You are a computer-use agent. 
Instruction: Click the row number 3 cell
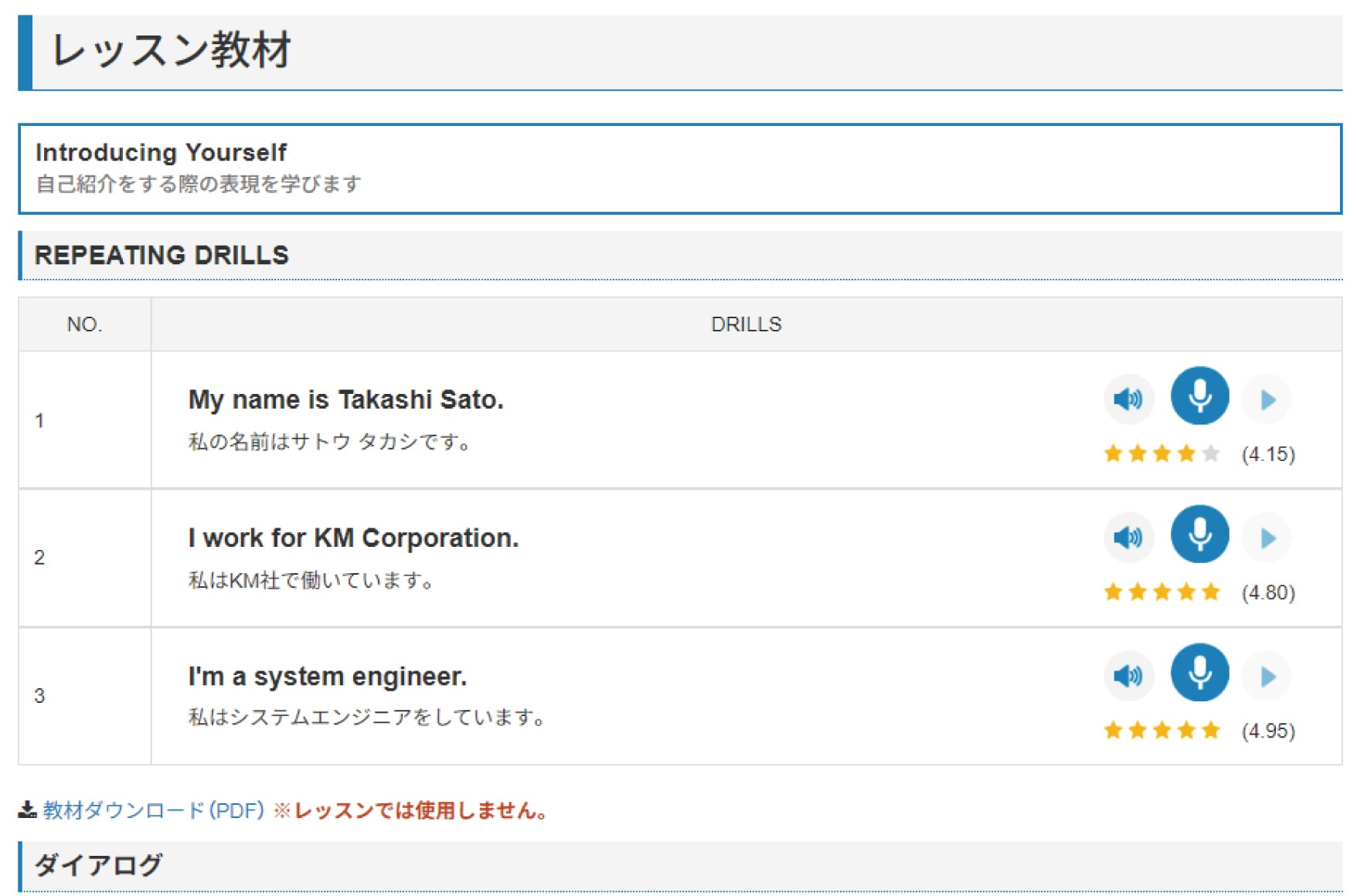click(x=84, y=696)
